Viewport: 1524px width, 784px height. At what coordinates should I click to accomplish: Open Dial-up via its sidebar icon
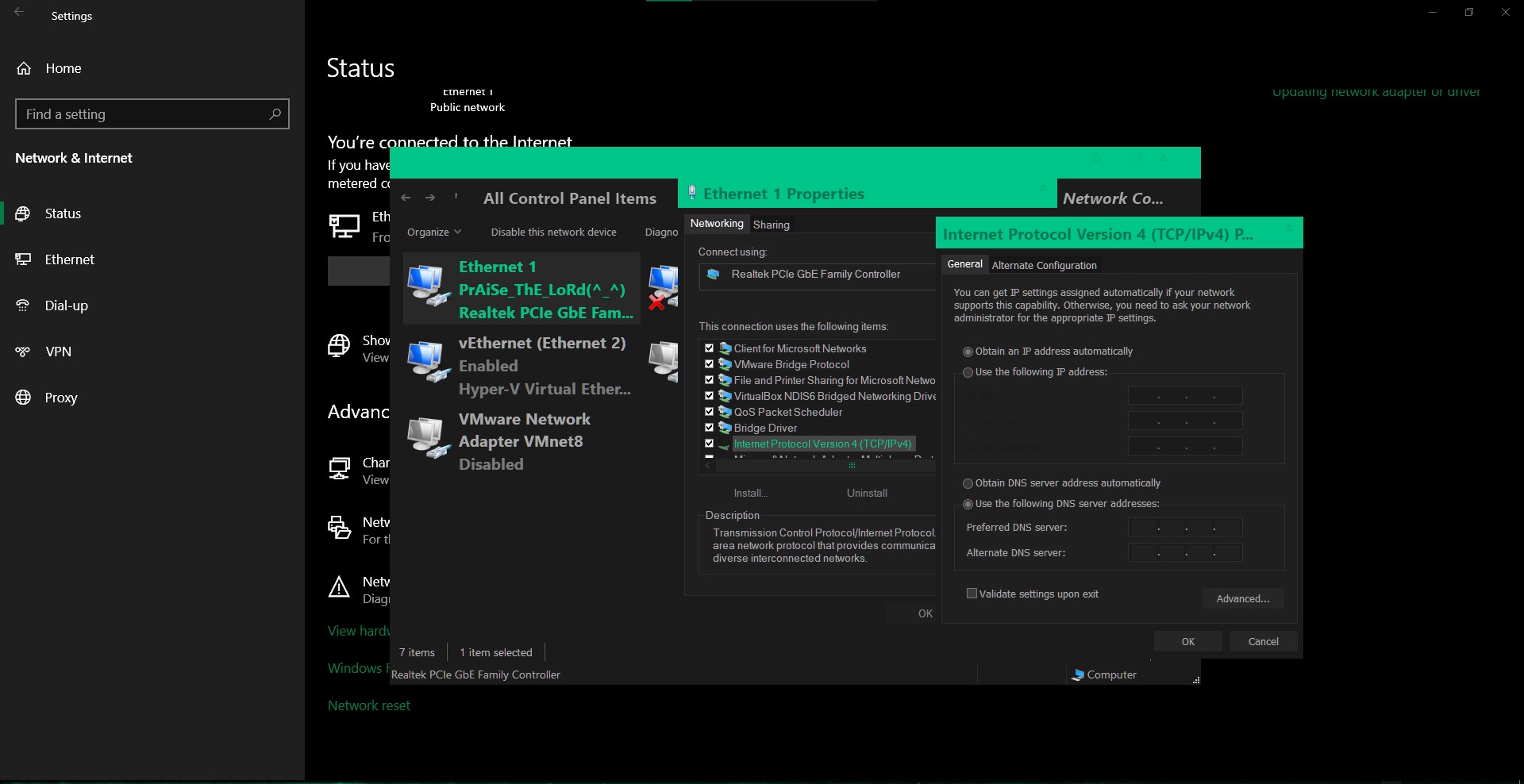coord(23,306)
